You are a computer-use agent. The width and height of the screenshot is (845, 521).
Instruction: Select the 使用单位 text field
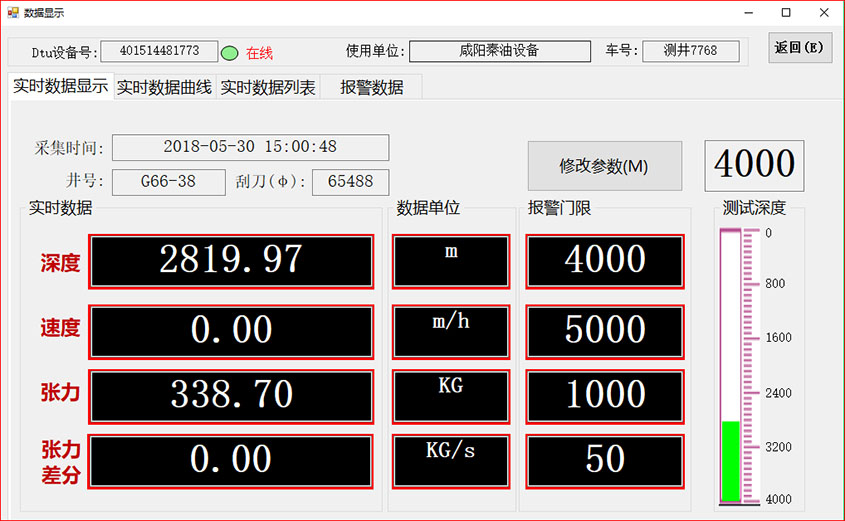click(x=499, y=51)
